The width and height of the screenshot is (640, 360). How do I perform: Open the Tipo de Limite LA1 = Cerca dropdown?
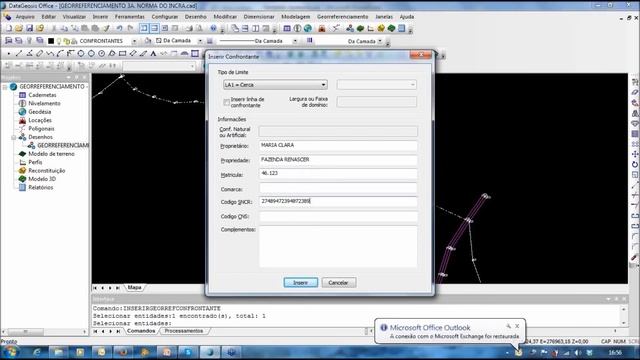point(275,84)
